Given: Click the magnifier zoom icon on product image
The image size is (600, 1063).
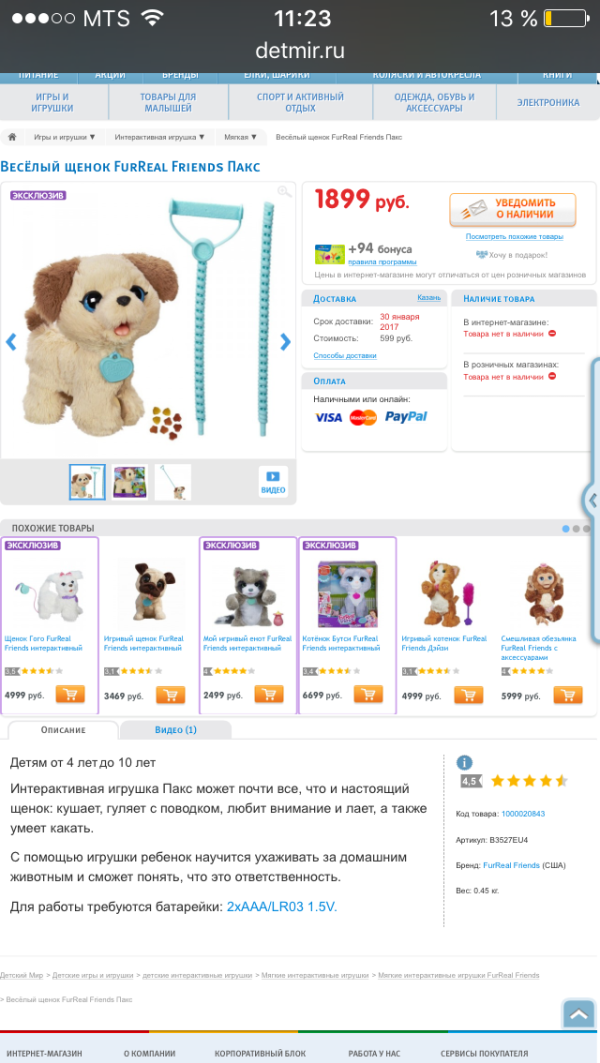Looking at the screenshot, I should [285, 192].
